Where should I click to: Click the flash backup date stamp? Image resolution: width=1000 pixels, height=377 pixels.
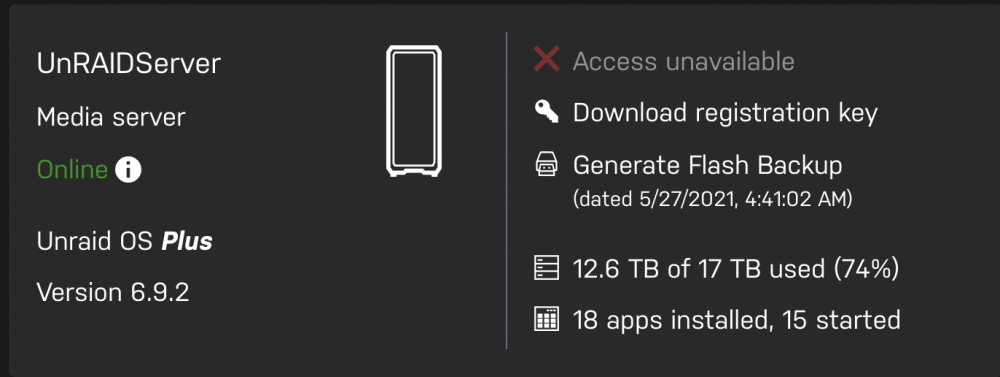[x=712, y=199]
